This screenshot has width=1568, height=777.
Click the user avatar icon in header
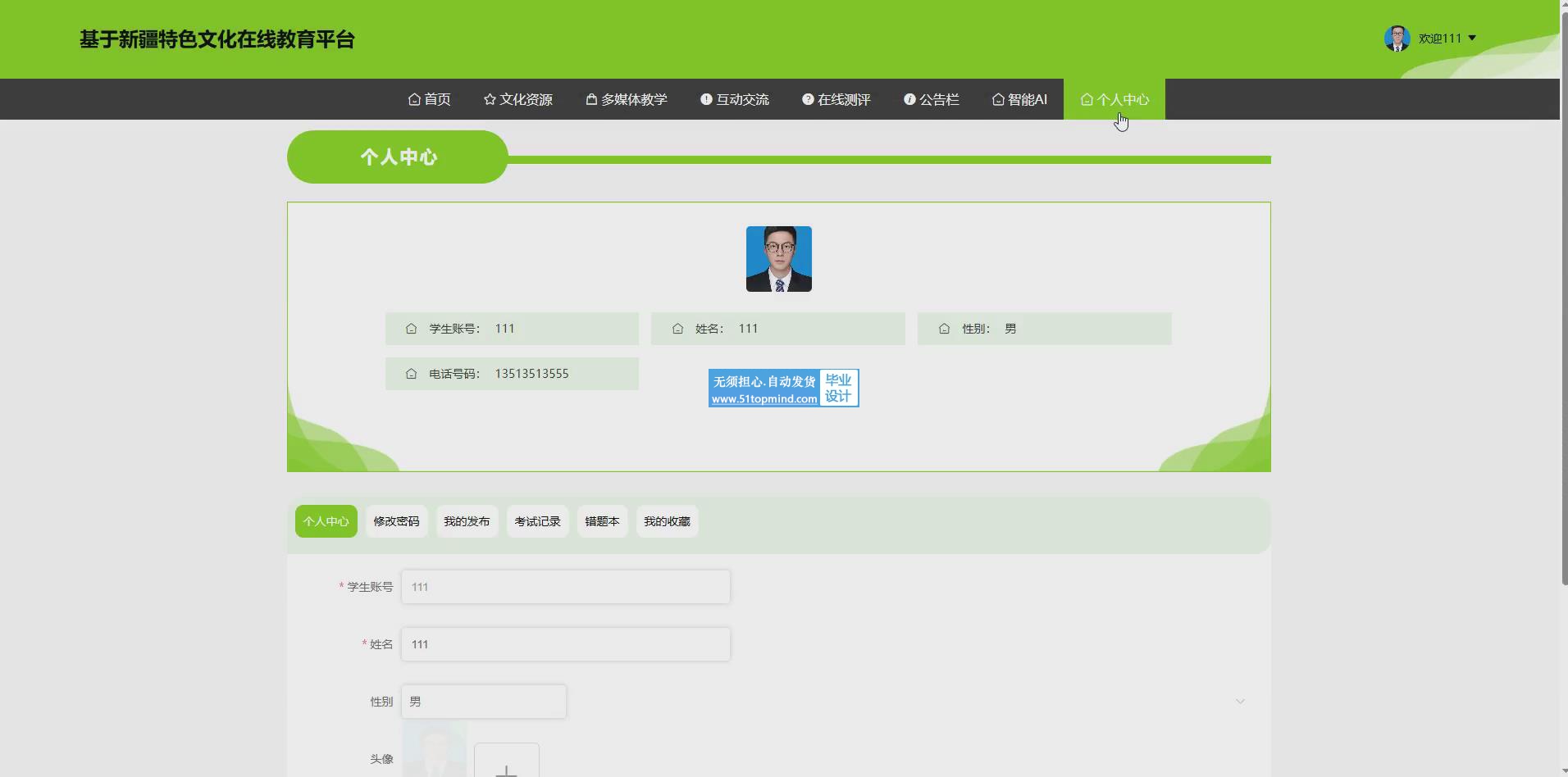tap(1397, 39)
